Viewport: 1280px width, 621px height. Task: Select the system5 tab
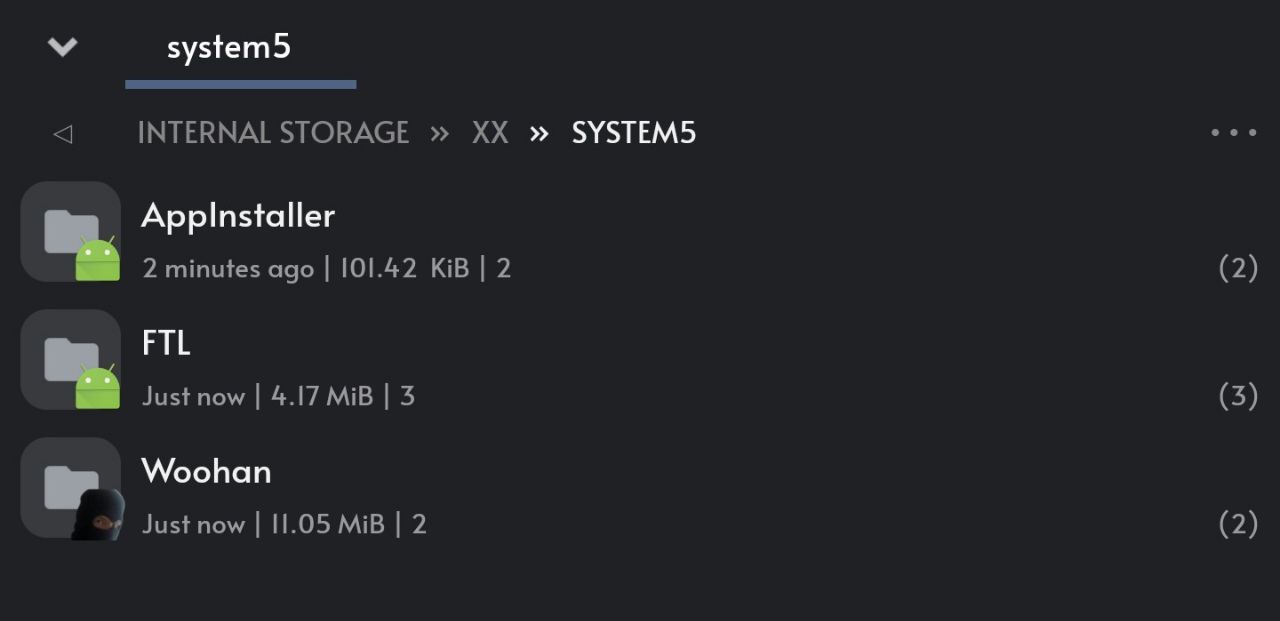pyautogui.click(x=229, y=47)
